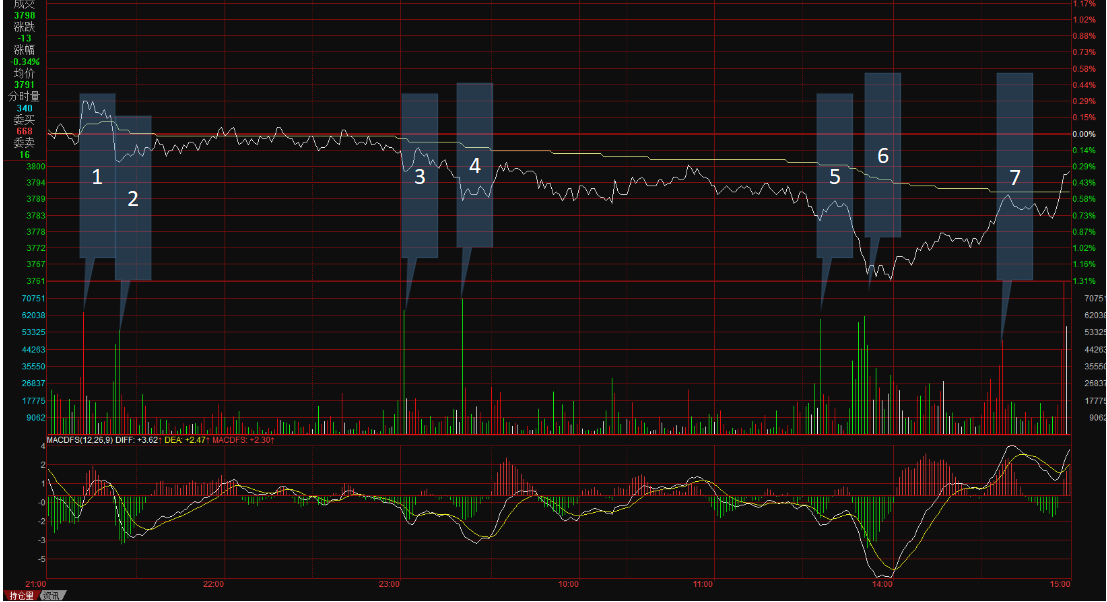Select annotation callout box number 2

click(x=133, y=198)
